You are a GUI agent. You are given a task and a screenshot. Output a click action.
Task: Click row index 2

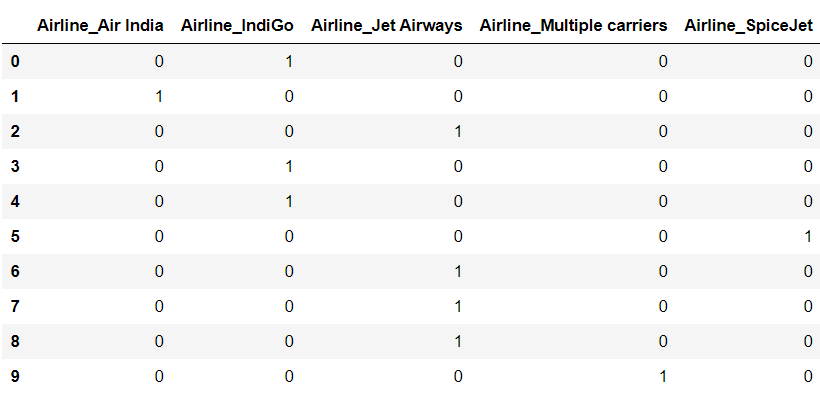pos(15,132)
